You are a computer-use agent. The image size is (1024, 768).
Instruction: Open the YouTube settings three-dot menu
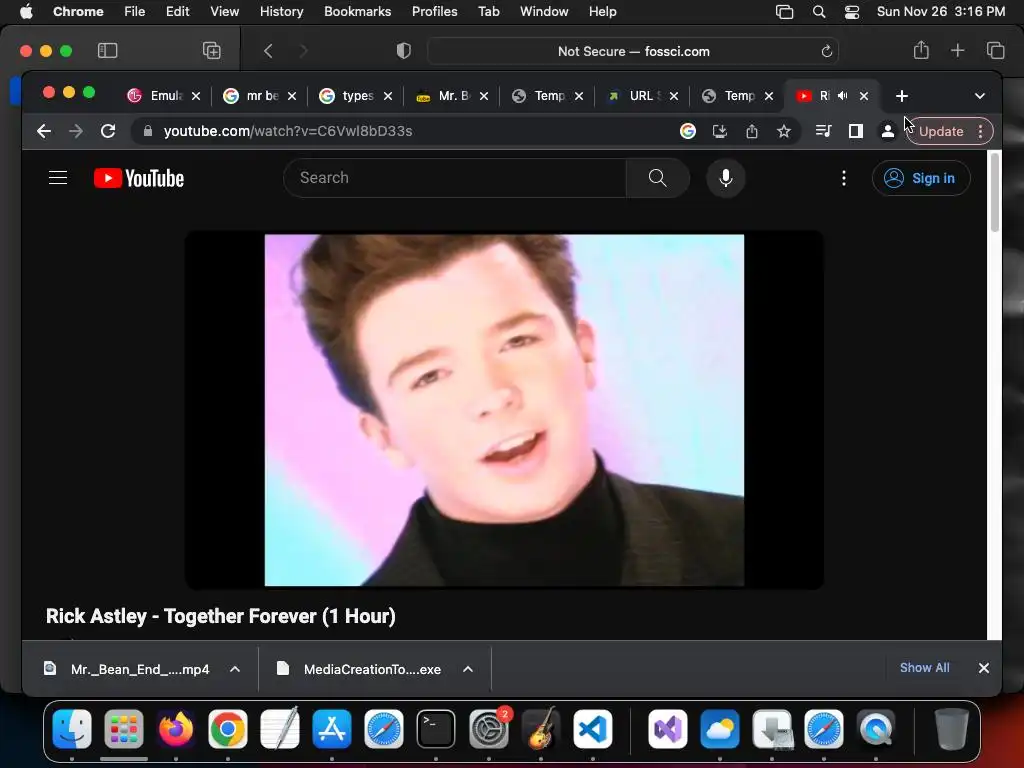point(844,178)
